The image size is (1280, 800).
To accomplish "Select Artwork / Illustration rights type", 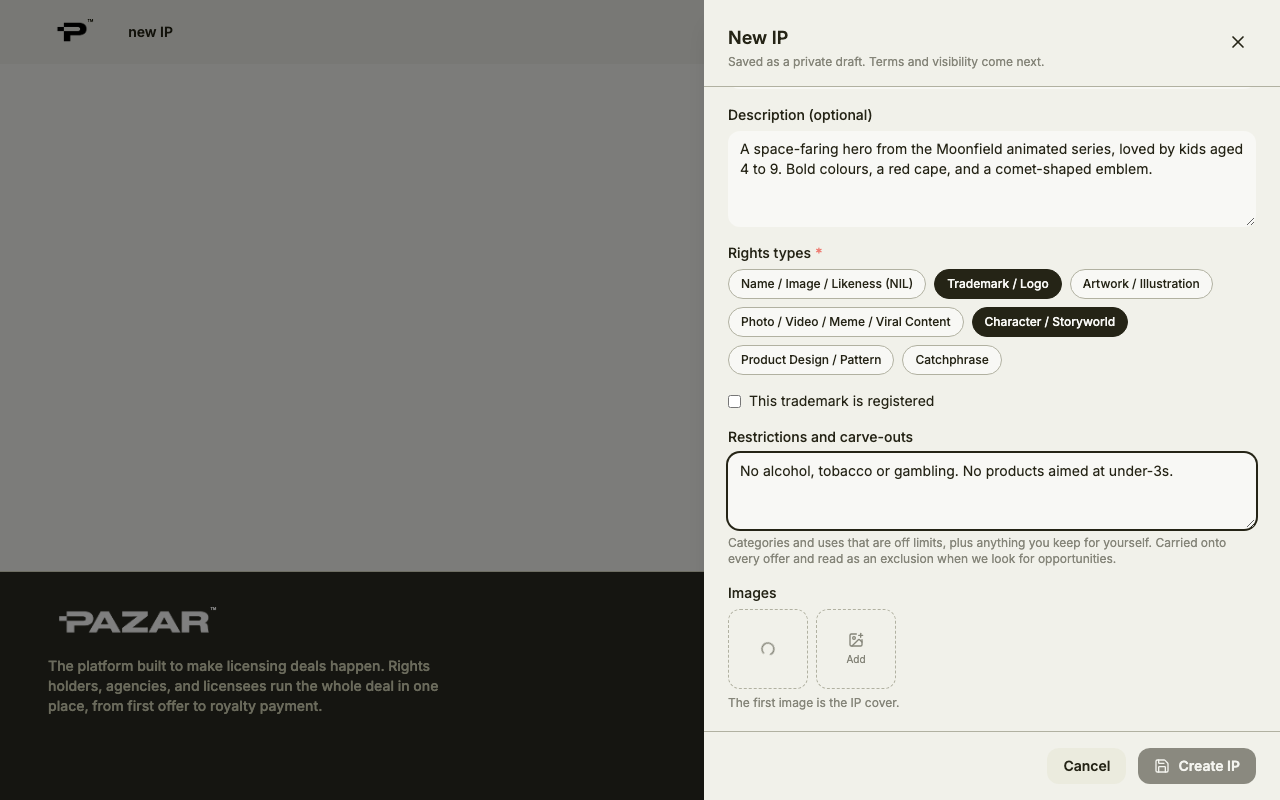I will click(1141, 284).
